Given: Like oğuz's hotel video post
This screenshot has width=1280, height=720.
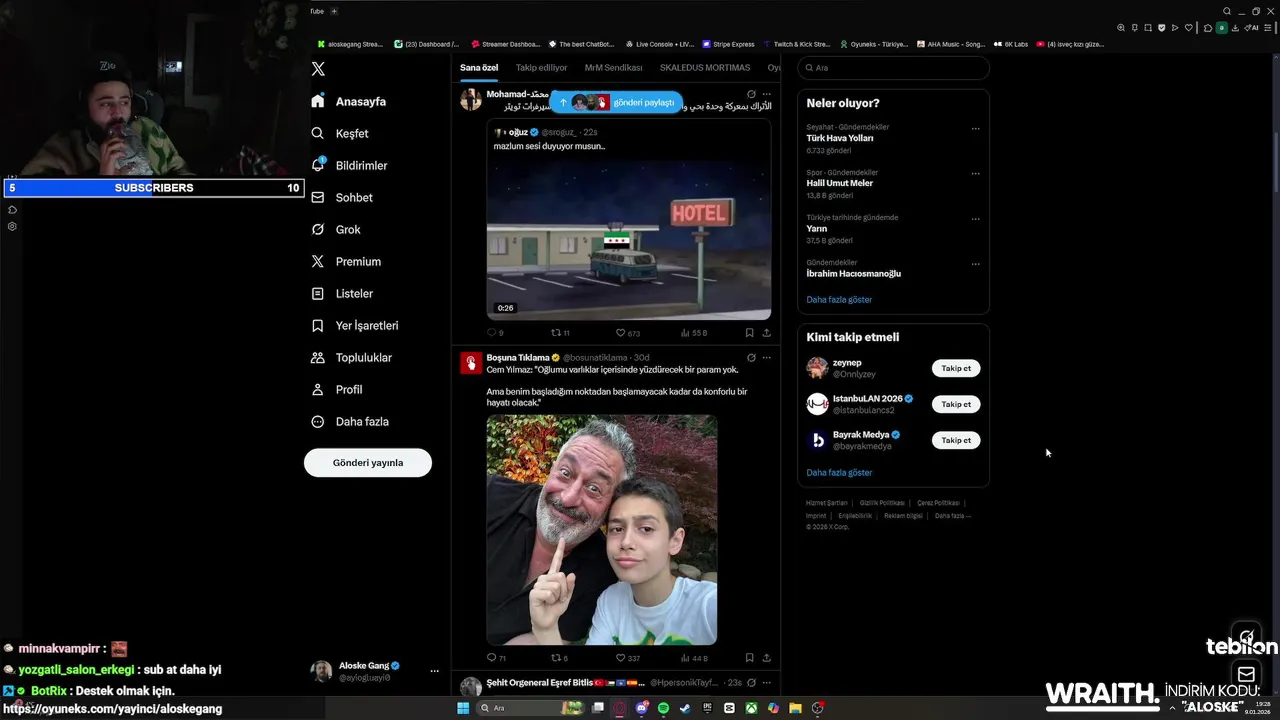Looking at the screenshot, I should tap(627, 333).
